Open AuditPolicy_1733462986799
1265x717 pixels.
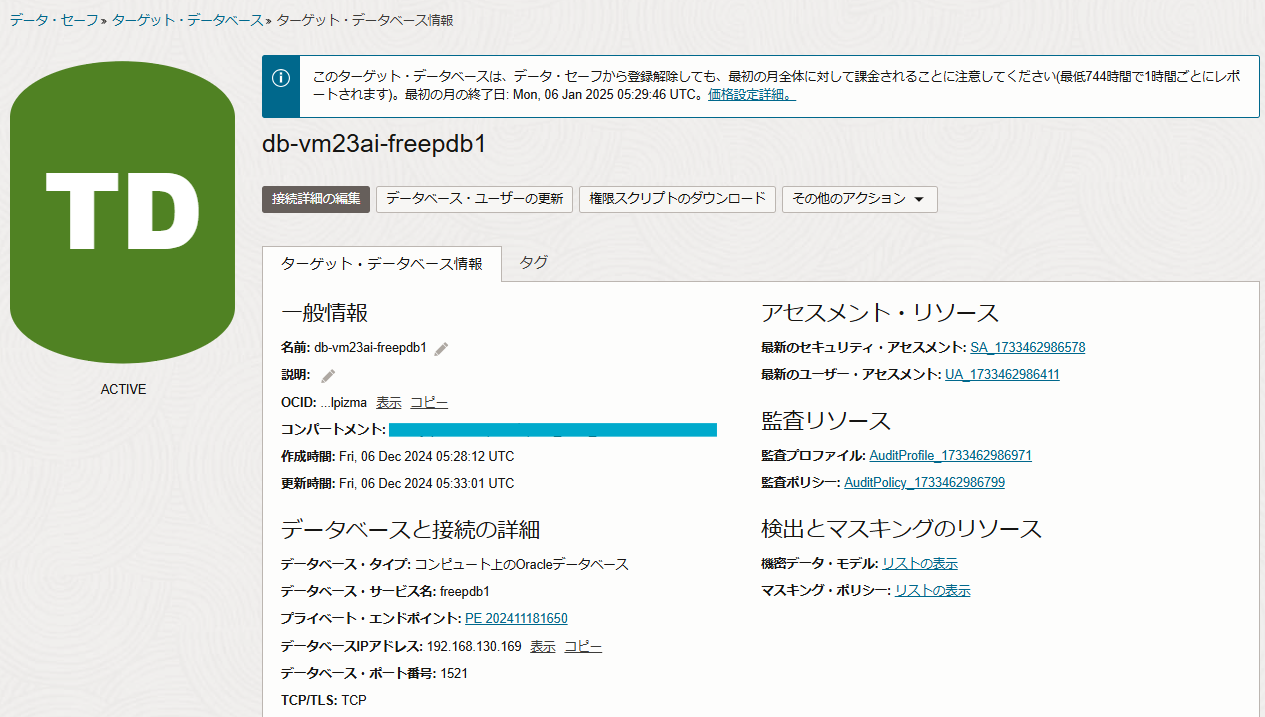click(x=925, y=482)
